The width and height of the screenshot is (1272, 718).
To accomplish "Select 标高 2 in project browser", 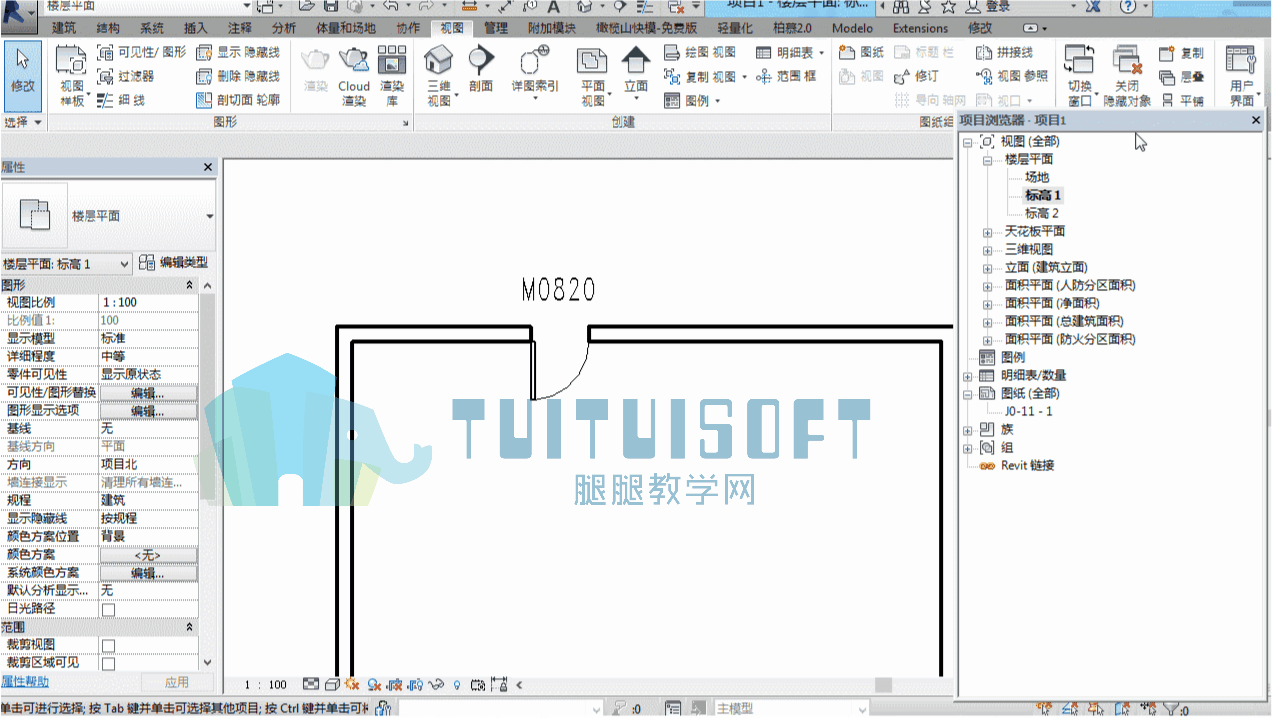I will tap(1041, 214).
